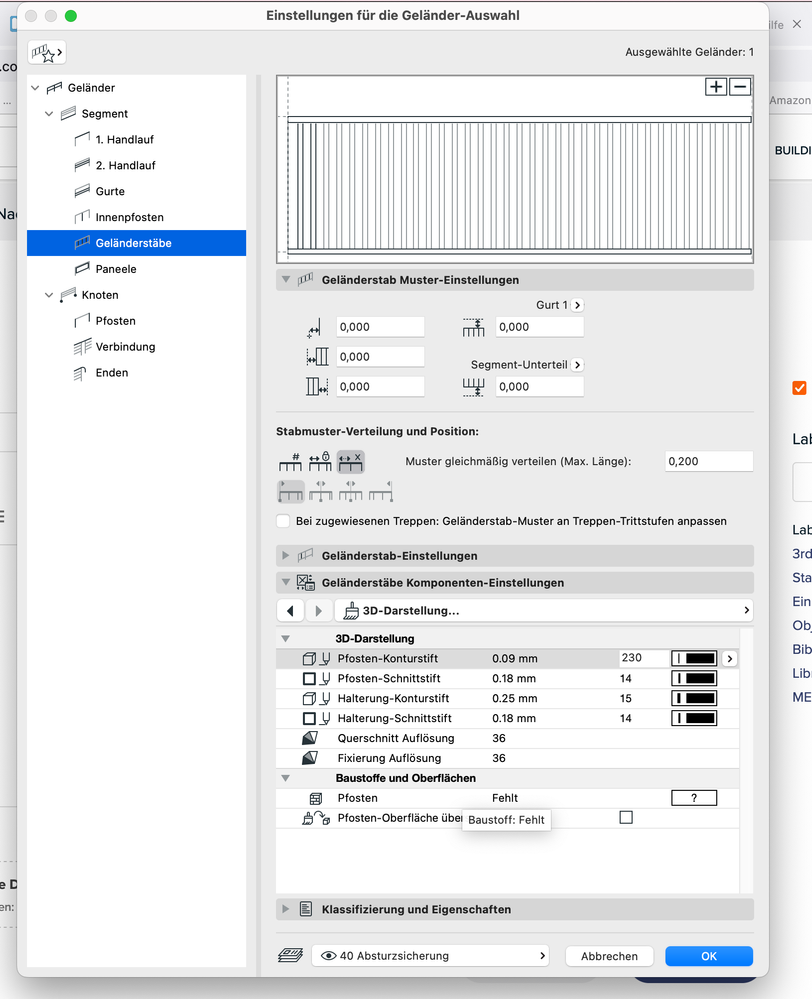The width and height of the screenshot is (812, 999).
Task: Enable adapt baluster pattern to stair treads
Action: [284, 521]
